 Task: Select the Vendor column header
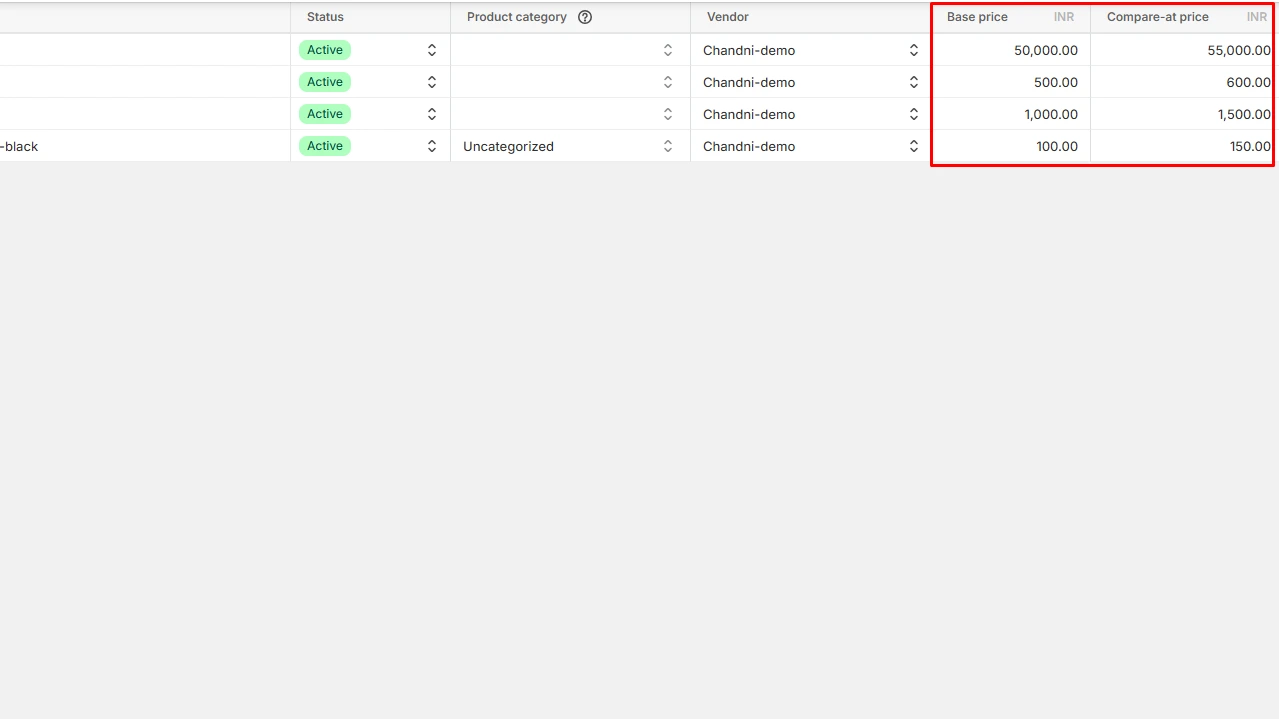point(810,17)
